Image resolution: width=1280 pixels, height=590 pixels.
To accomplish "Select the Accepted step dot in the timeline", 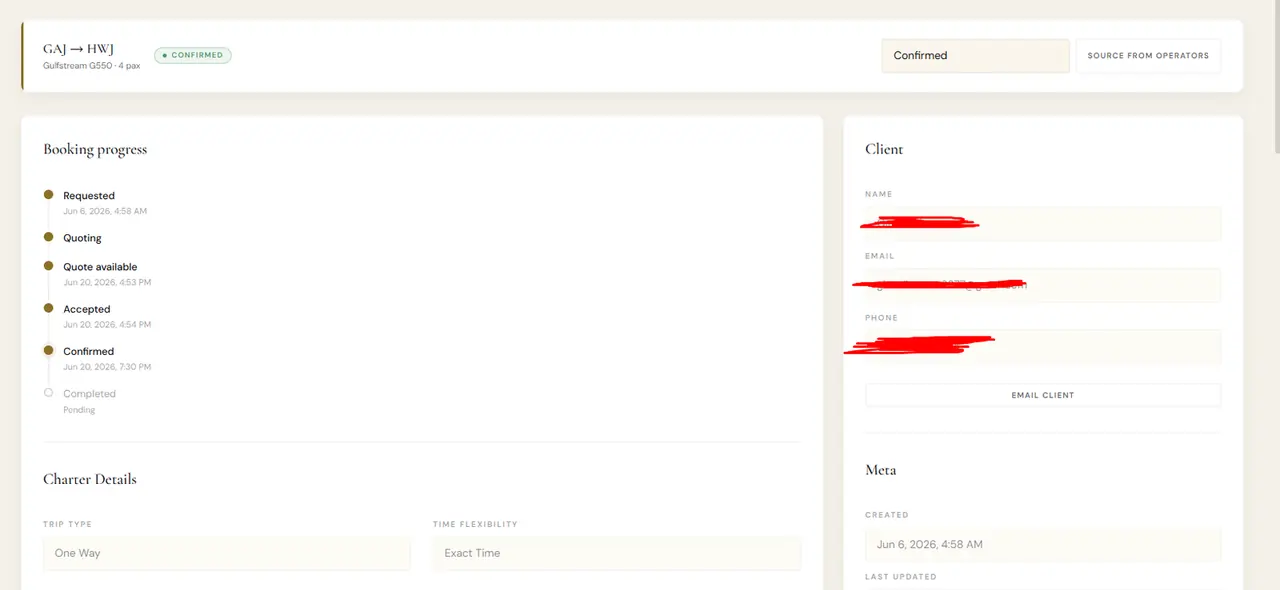I will tap(48, 308).
